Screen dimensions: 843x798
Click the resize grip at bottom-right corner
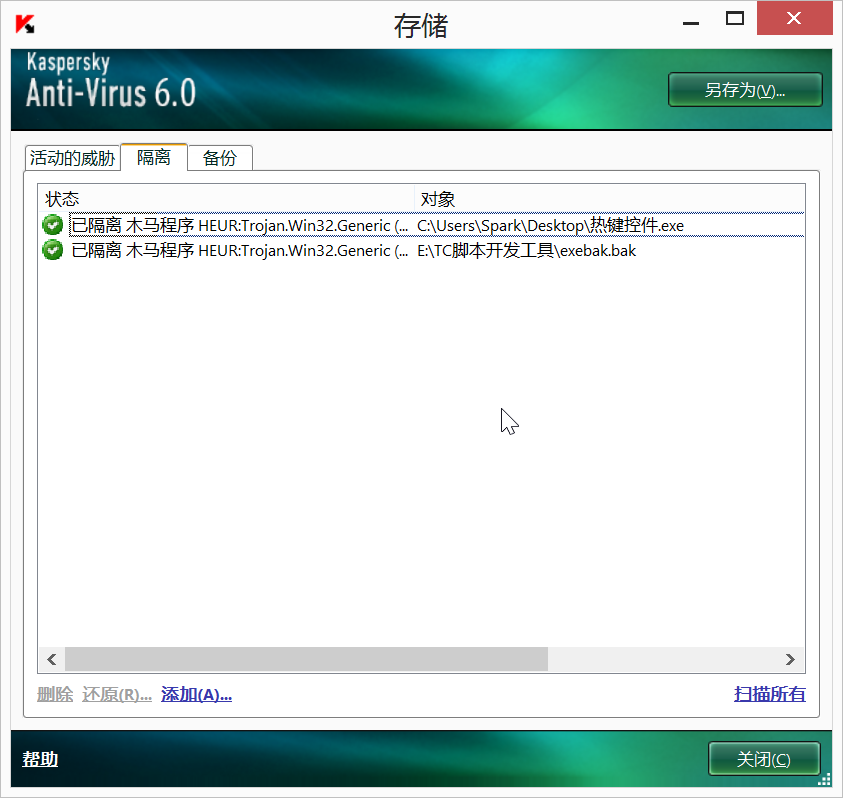pyautogui.click(x=824, y=780)
